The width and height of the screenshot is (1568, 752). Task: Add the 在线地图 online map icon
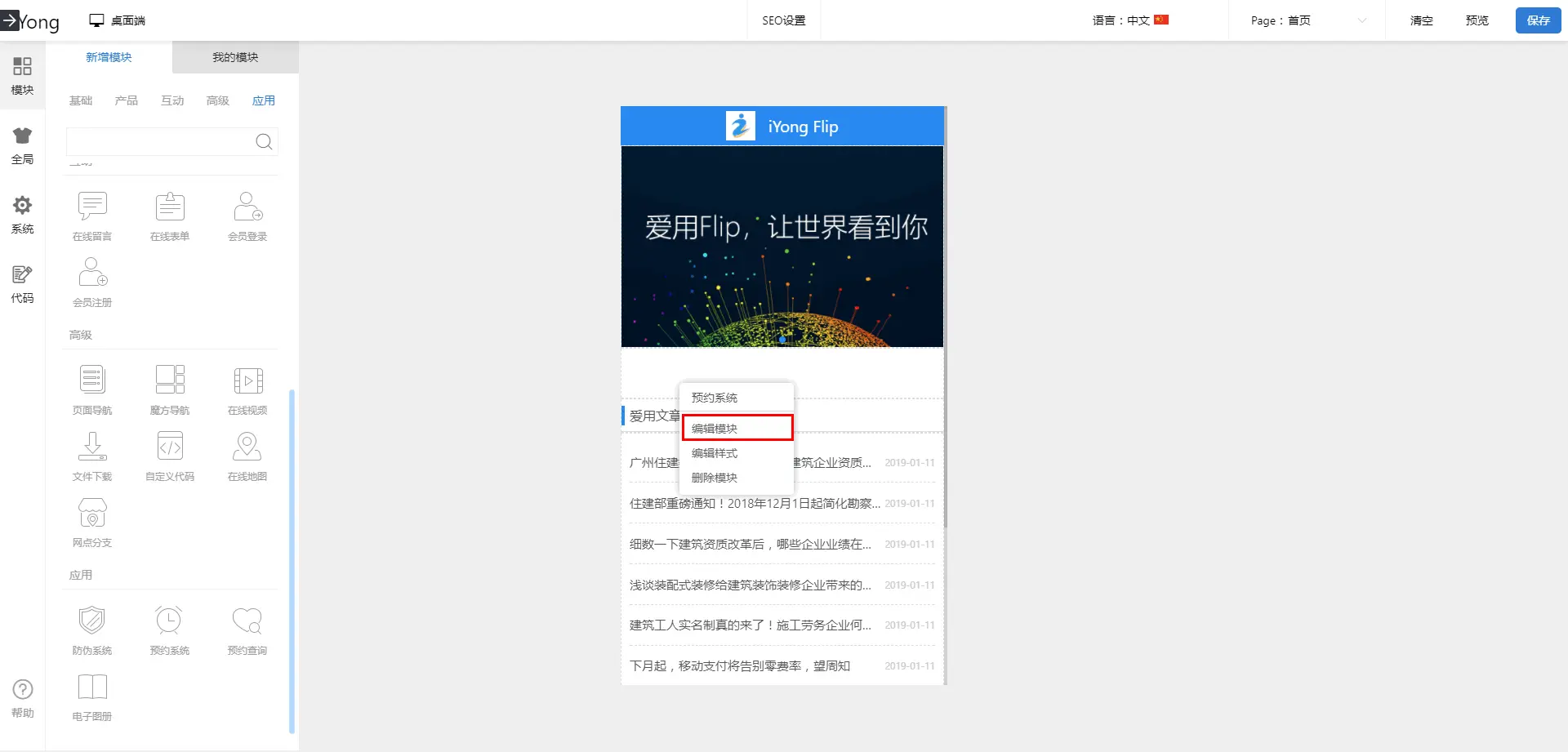(x=247, y=447)
